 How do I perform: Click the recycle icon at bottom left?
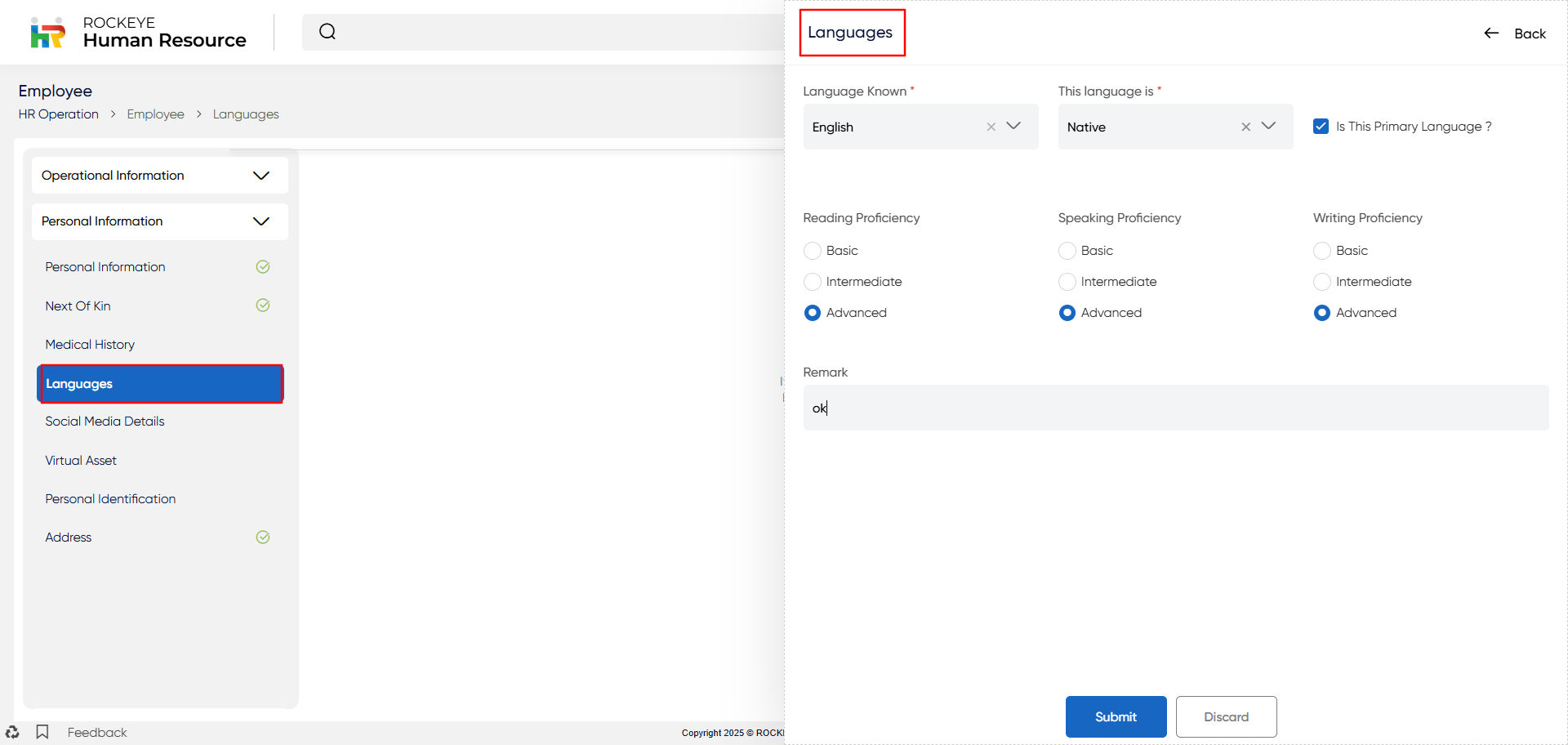point(12,732)
